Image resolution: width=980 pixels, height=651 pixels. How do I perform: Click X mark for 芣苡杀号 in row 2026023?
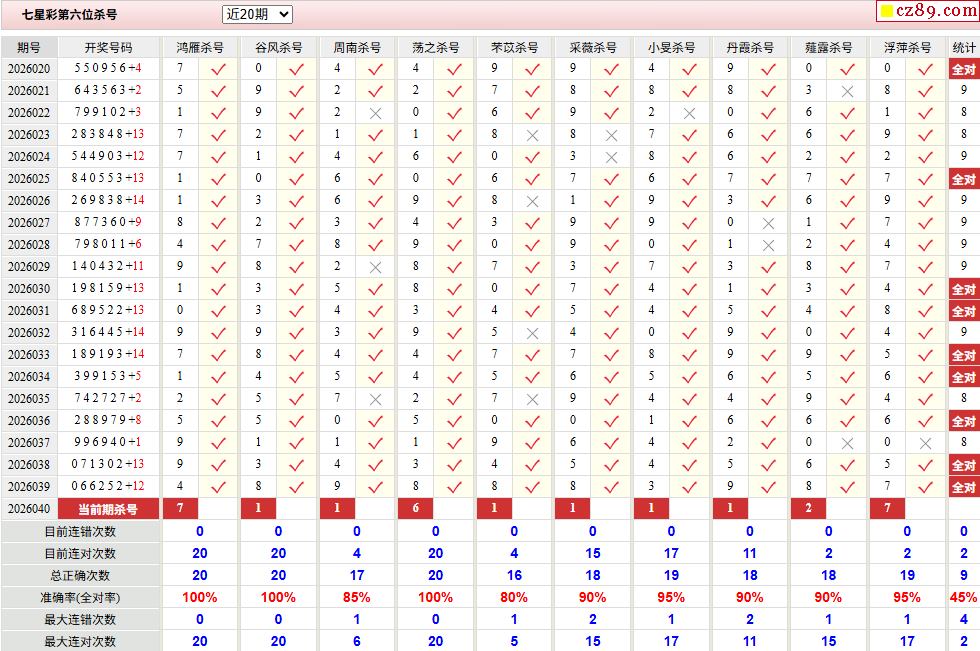(x=532, y=136)
